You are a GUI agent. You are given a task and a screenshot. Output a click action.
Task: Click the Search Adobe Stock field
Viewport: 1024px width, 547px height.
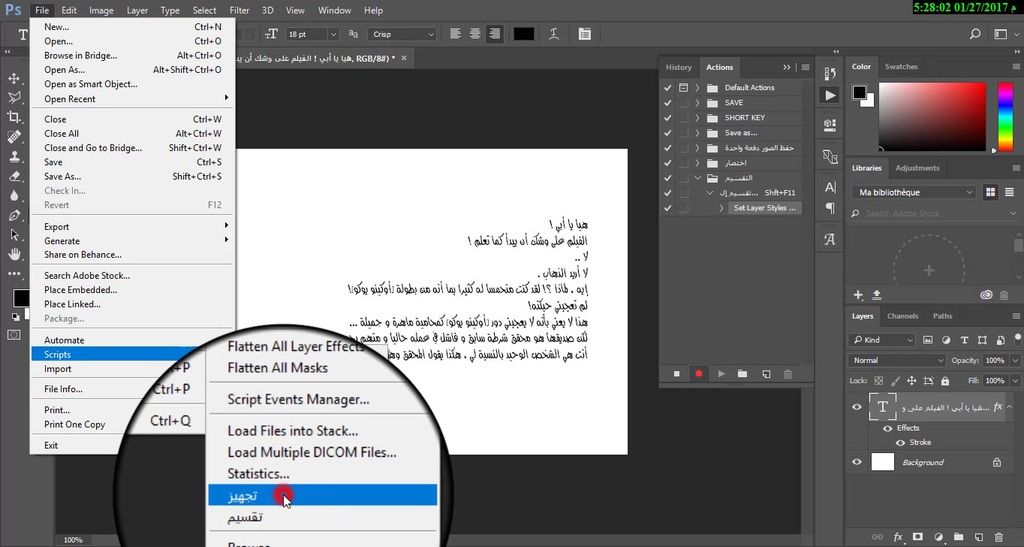[935, 213]
